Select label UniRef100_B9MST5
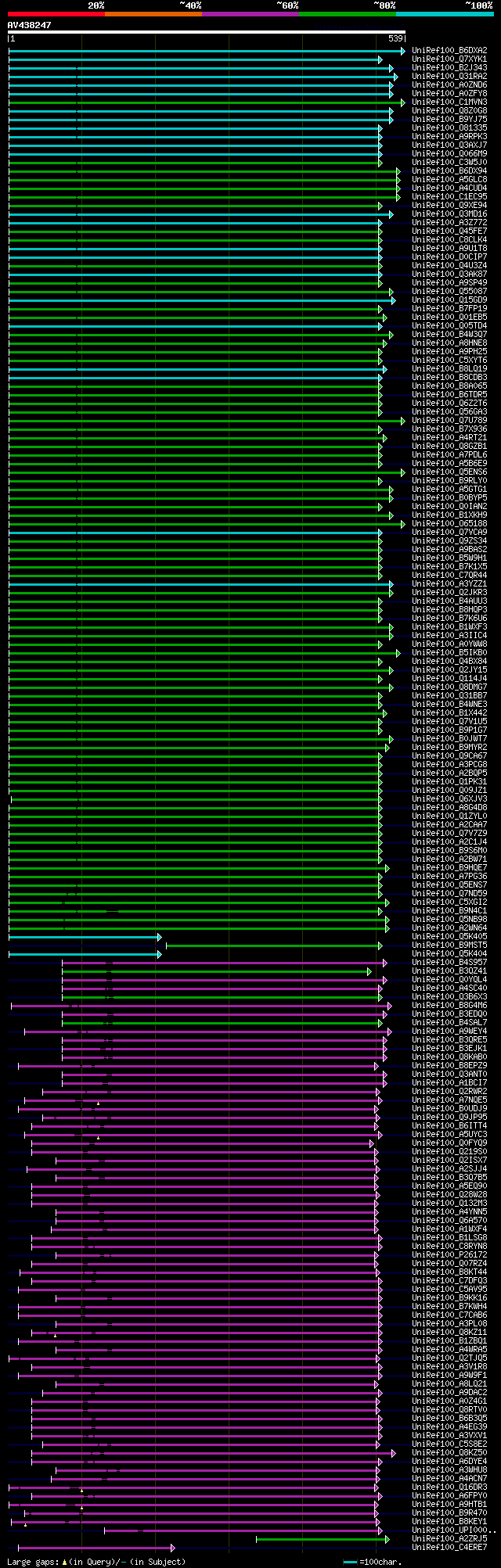The height and width of the screenshot is (1568, 501). 449,945
